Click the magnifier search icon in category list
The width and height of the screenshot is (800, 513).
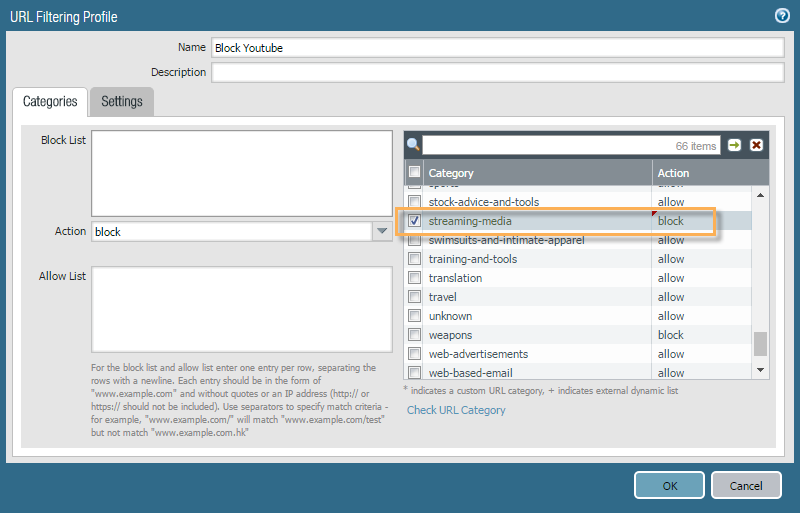413,145
